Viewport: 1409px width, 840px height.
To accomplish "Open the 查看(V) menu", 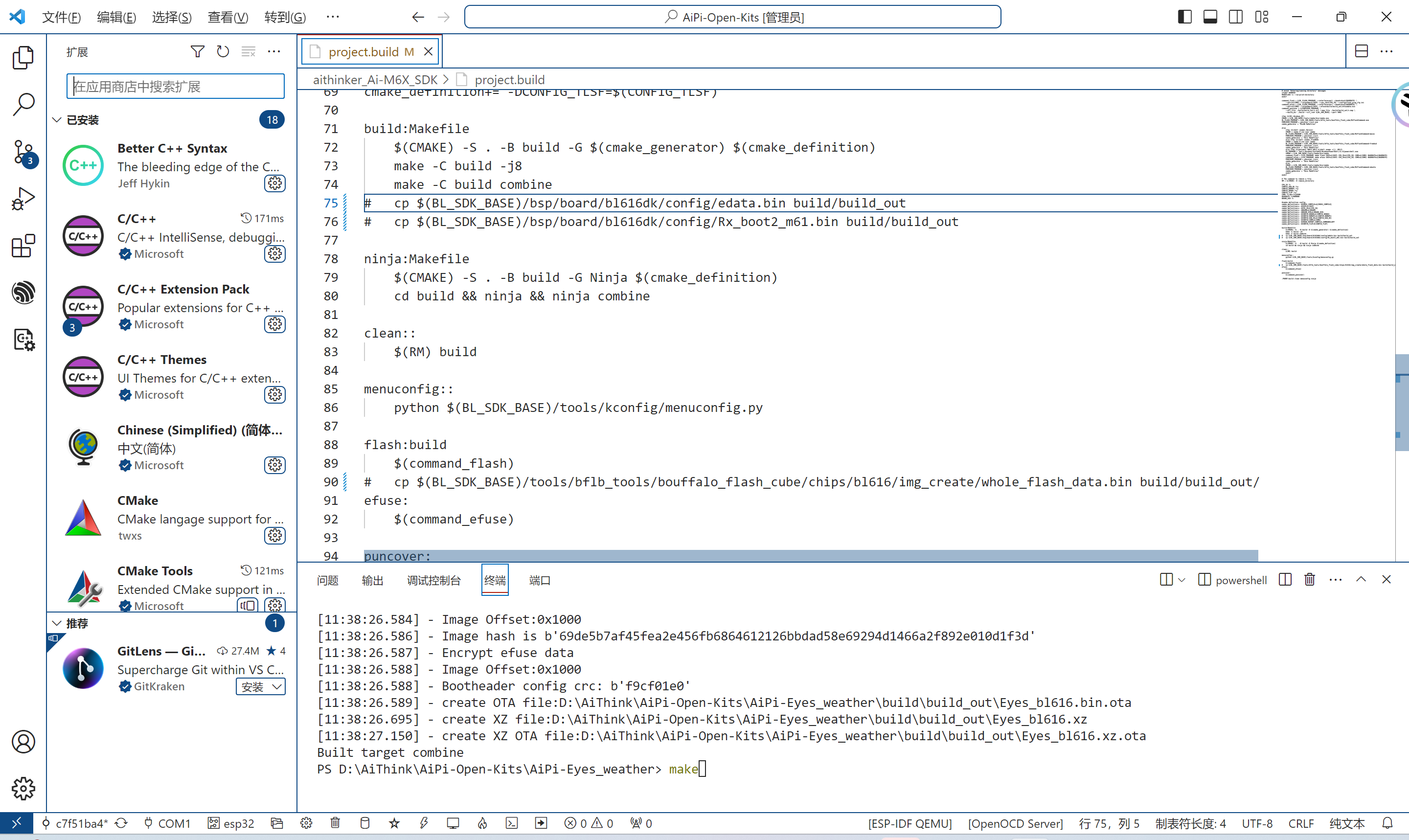I will coord(227,17).
